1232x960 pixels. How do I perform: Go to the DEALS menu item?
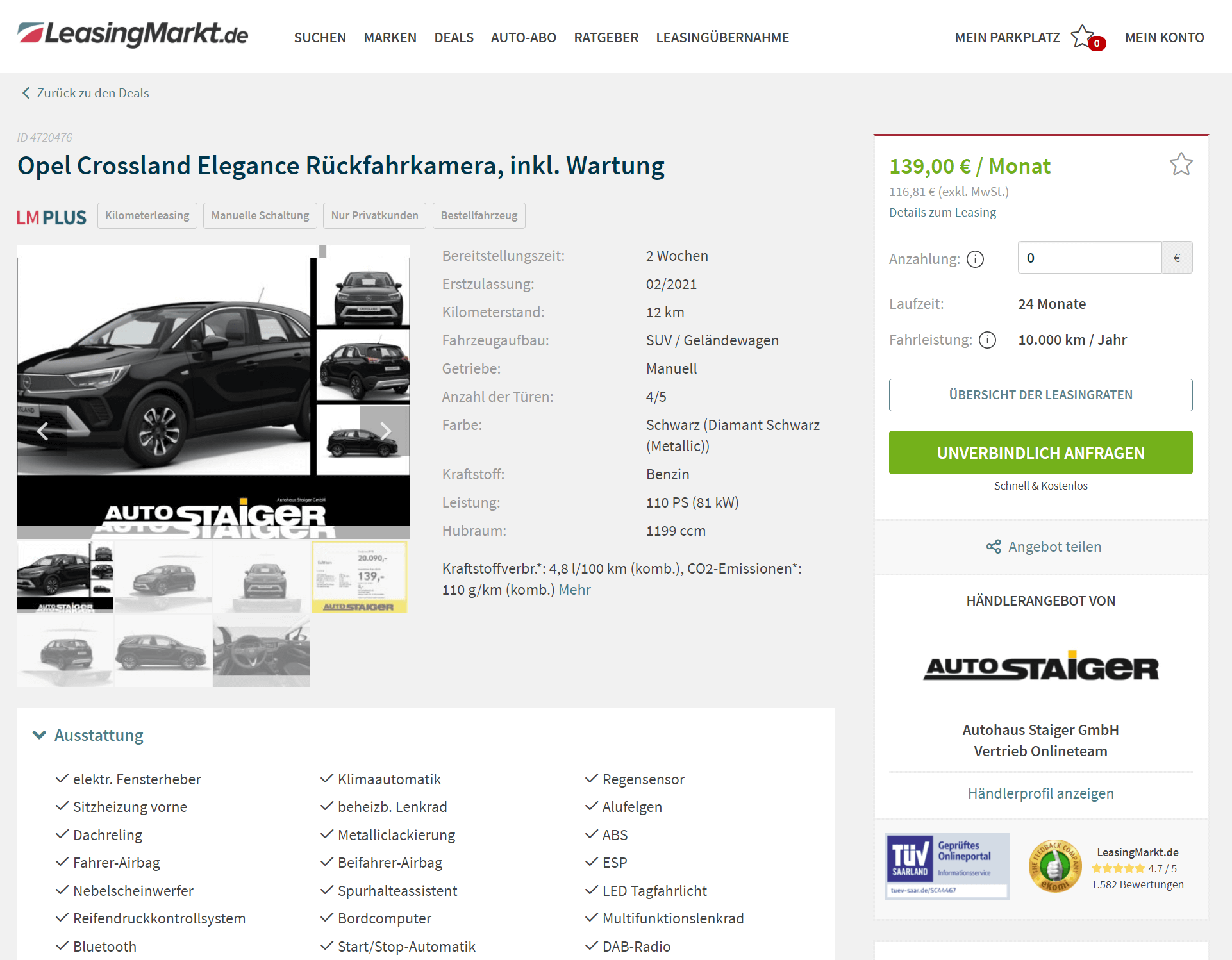click(454, 37)
